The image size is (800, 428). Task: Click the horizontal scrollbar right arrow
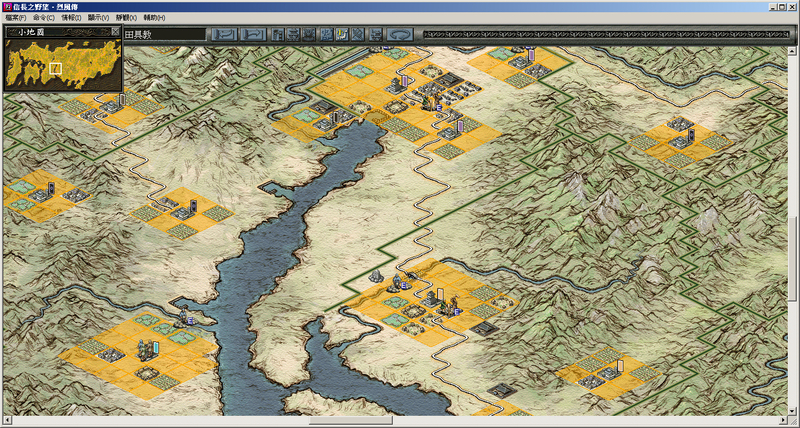pyautogui.click(x=783, y=421)
